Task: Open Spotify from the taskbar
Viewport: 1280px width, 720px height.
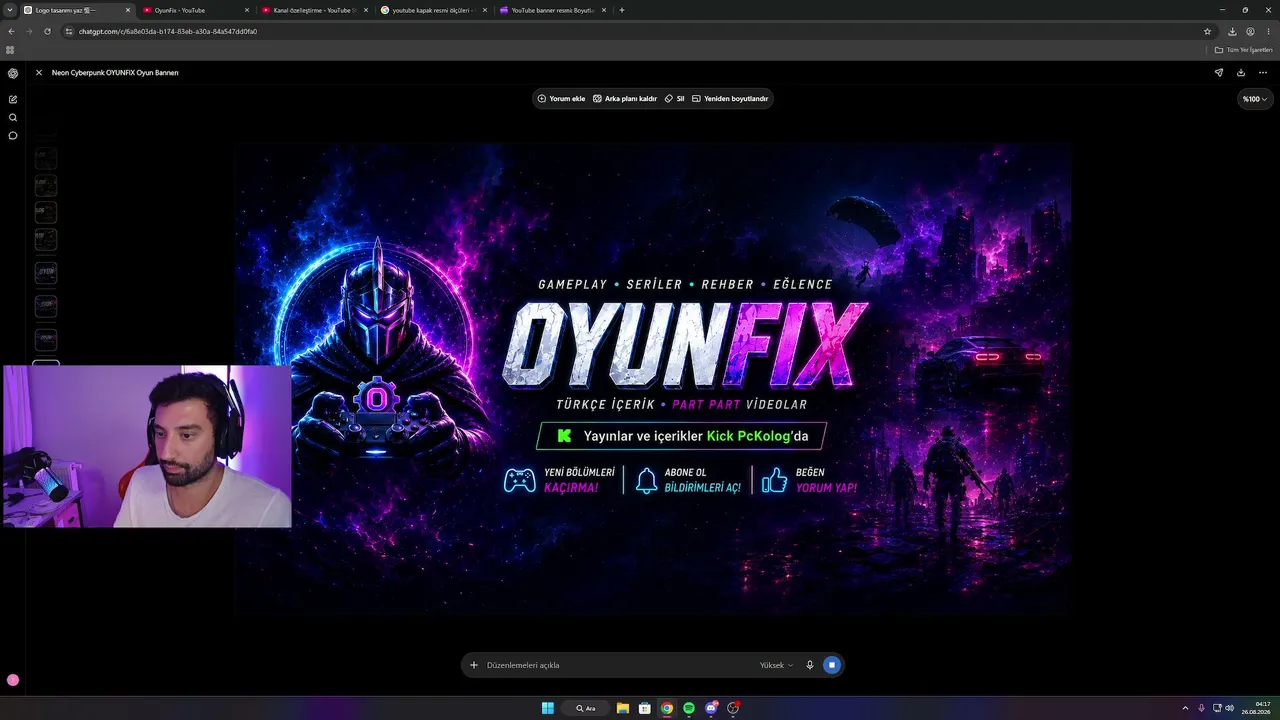Action: (689, 708)
